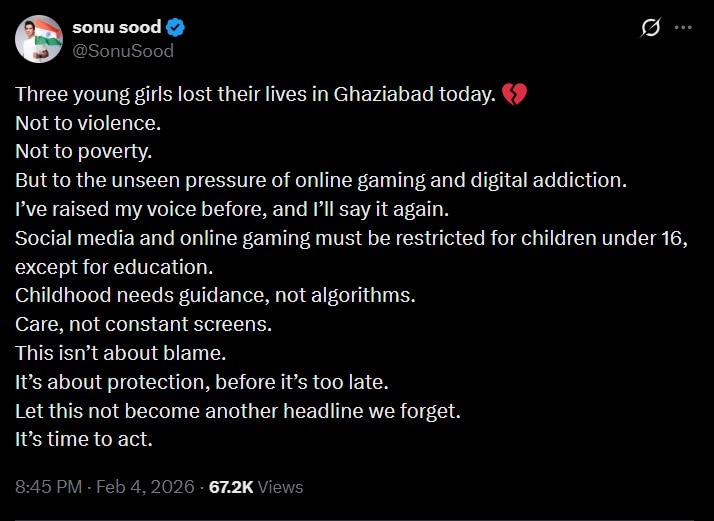The height and width of the screenshot is (521, 714).
Task: Open the @SonuSood handle link
Action: tap(123, 50)
